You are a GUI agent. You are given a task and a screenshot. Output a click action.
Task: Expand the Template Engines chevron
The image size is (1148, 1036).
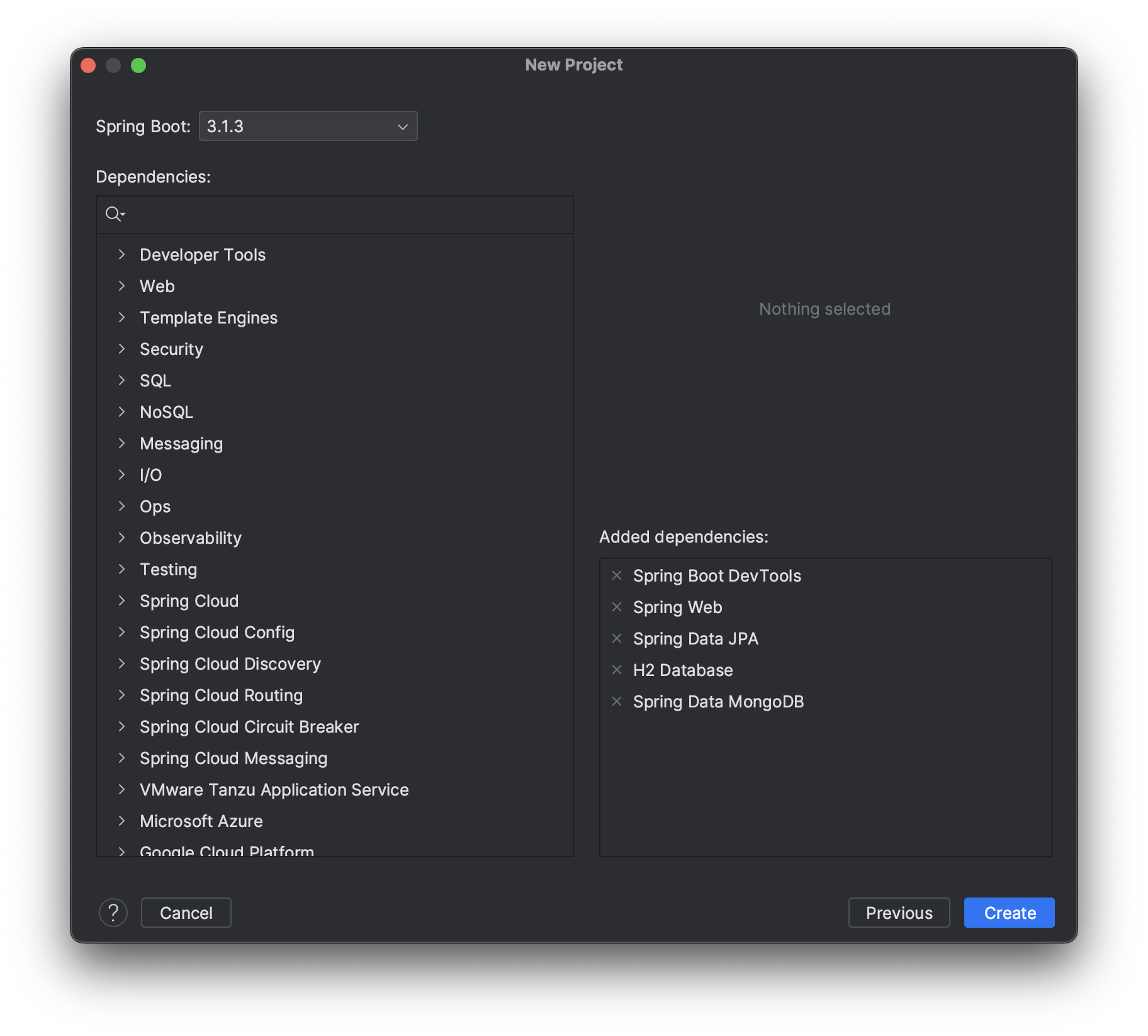point(122,317)
